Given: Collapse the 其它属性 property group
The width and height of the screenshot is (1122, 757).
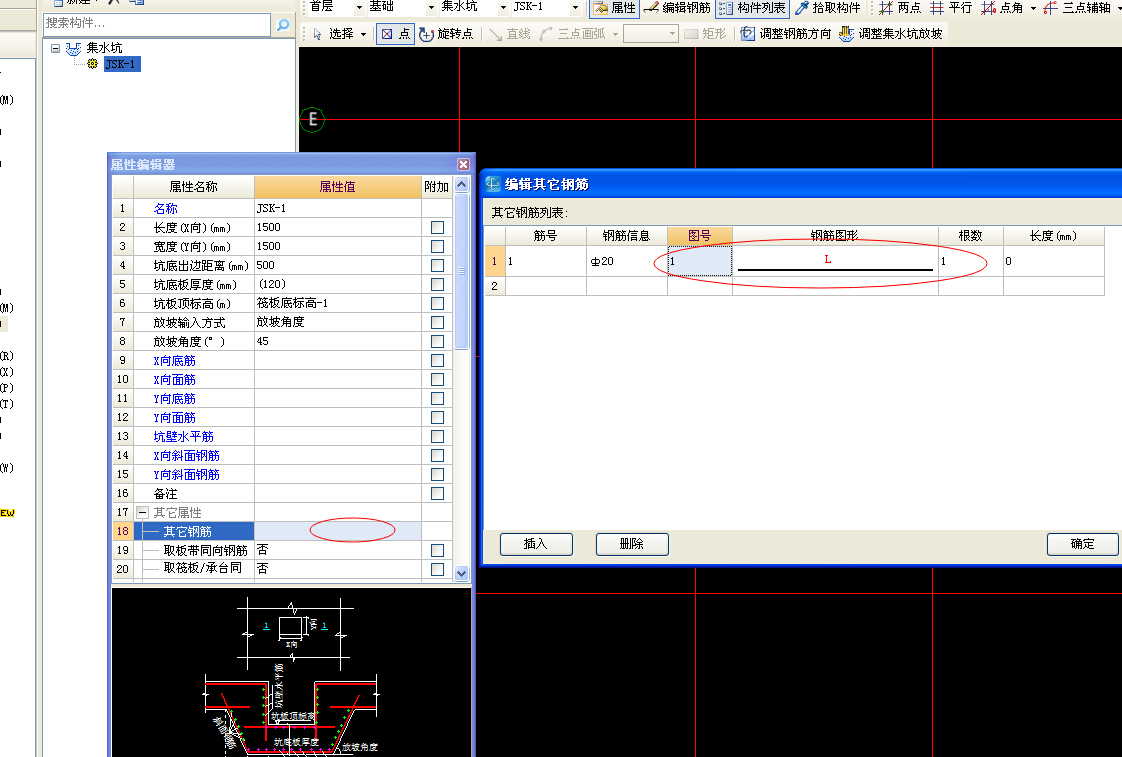Looking at the screenshot, I should tap(142, 513).
